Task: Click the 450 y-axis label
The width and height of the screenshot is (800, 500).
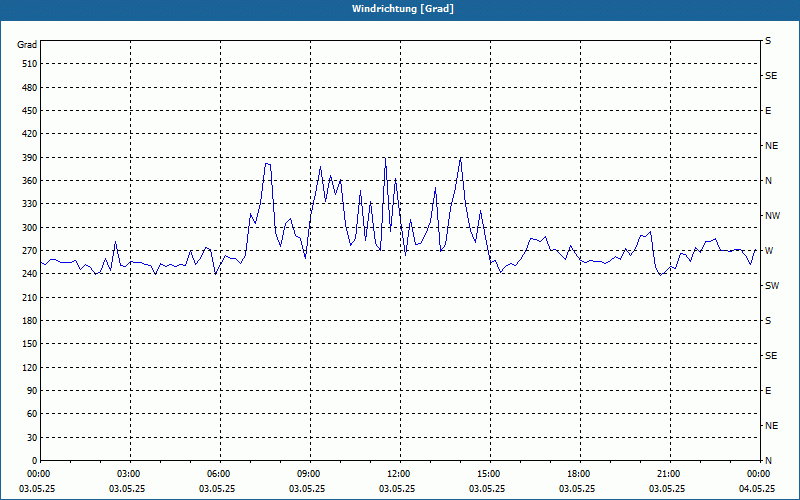Action: click(30, 111)
